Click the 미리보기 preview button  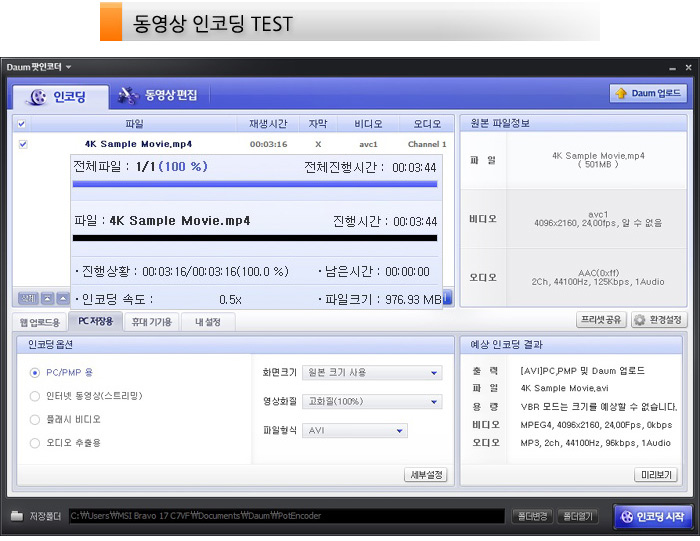coord(656,475)
